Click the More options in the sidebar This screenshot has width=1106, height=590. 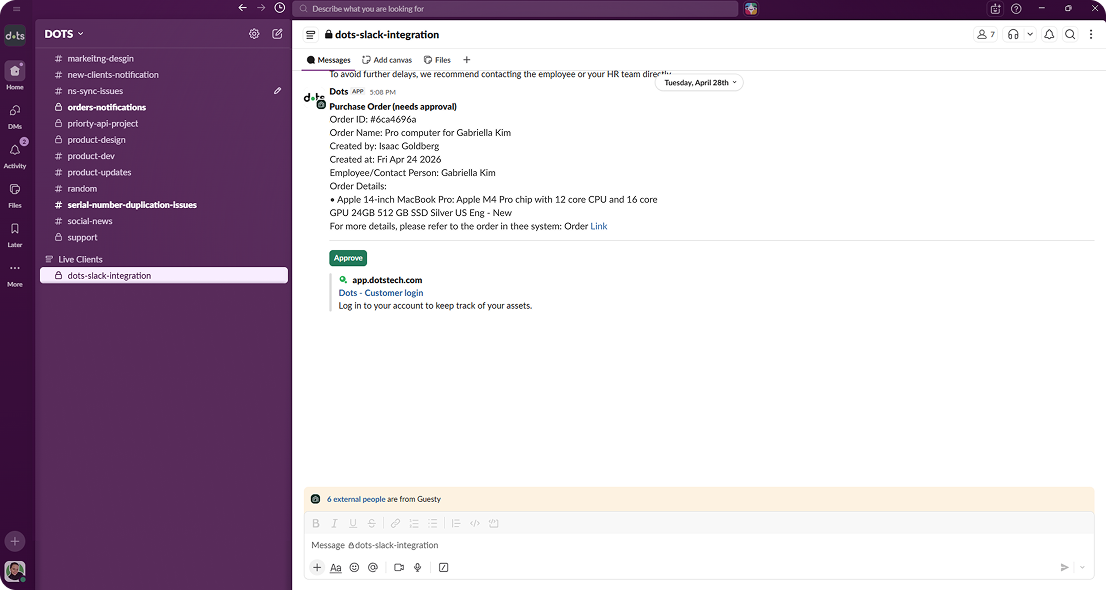(15, 273)
